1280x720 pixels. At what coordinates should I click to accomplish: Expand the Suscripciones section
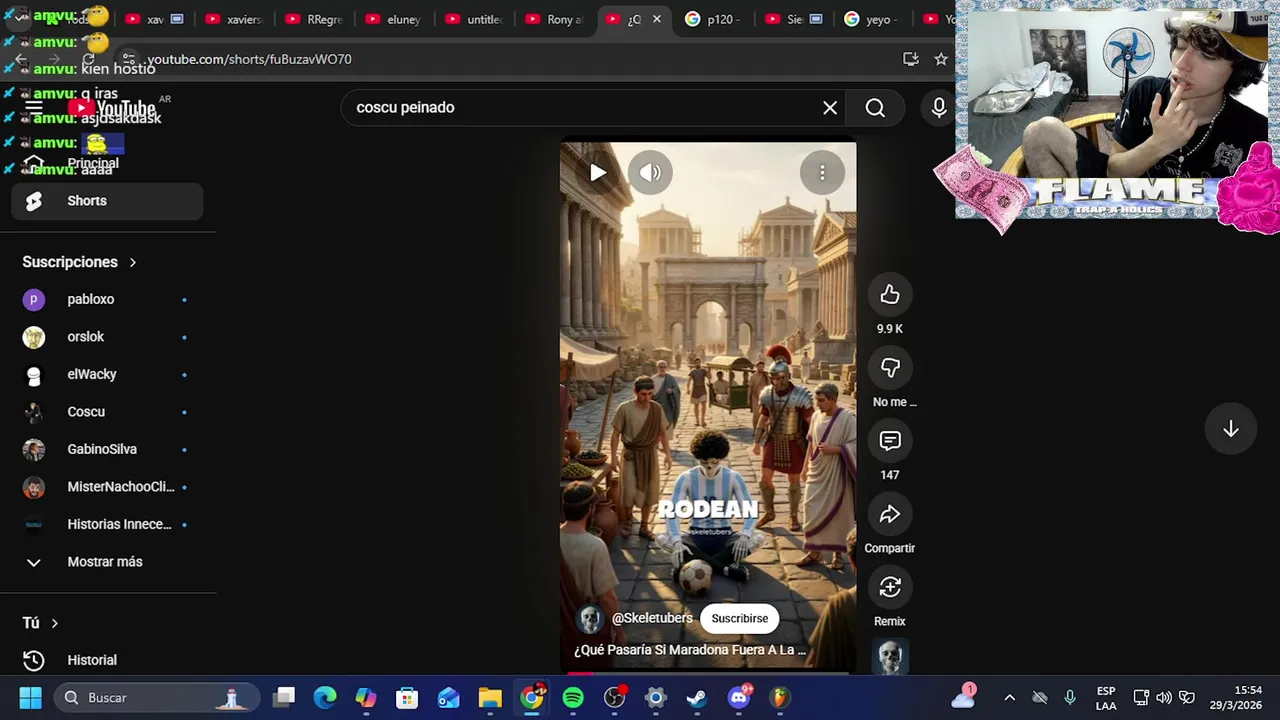pos(80,262)
